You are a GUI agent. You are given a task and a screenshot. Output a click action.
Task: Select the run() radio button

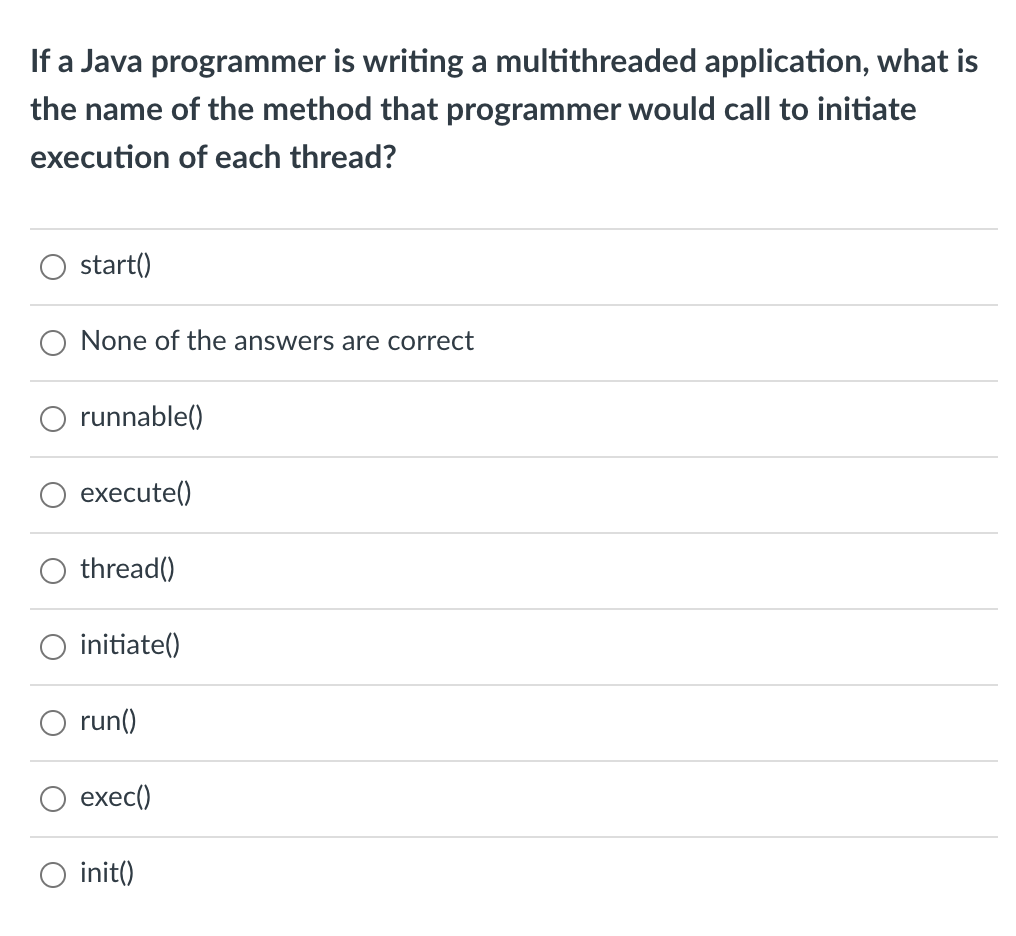coord(53,723)
